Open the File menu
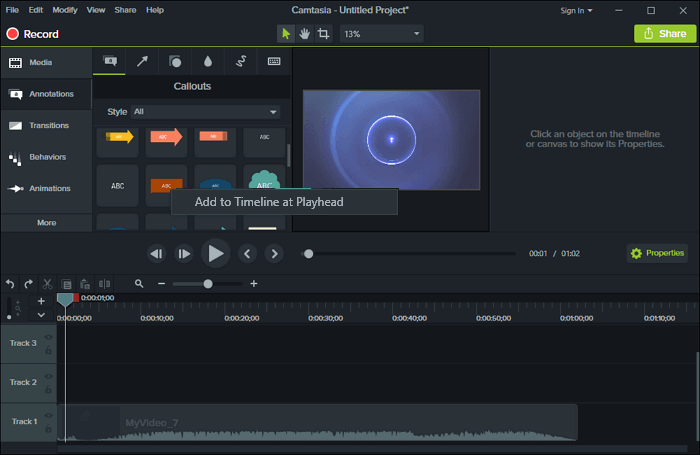The image size is (700, 455). click(12, 10)
